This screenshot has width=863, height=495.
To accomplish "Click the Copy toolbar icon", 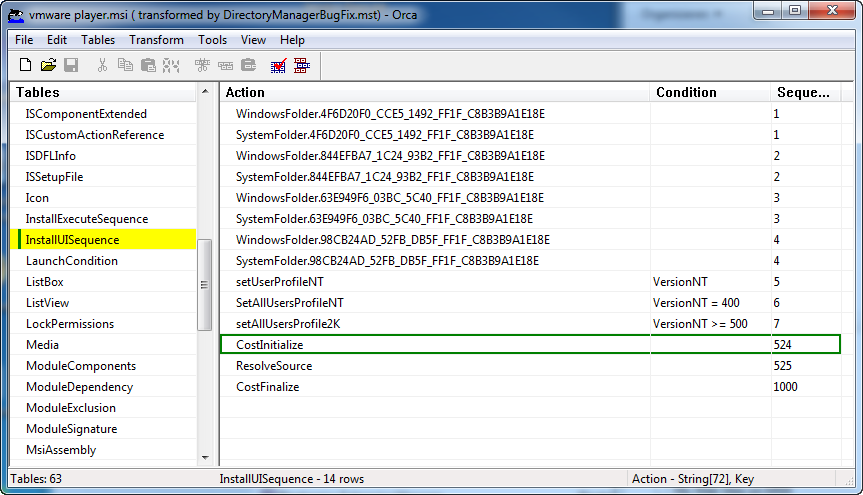I will point(125,65).
